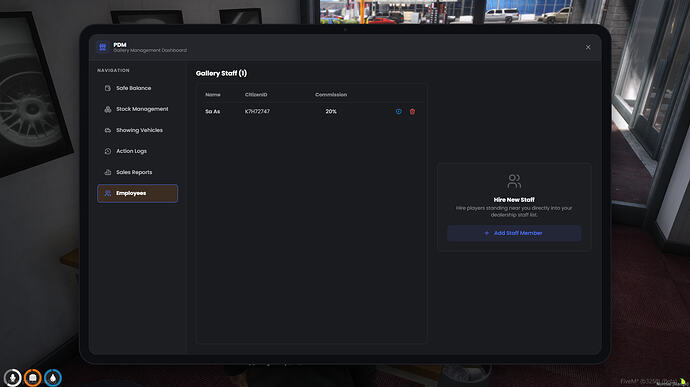Click the Hire New Staff title
This screenshot has width=690, height=387.
(514, 199)
